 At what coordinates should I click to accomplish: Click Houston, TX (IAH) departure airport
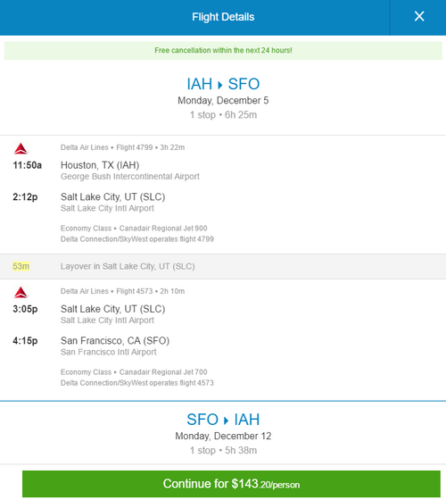100,165
